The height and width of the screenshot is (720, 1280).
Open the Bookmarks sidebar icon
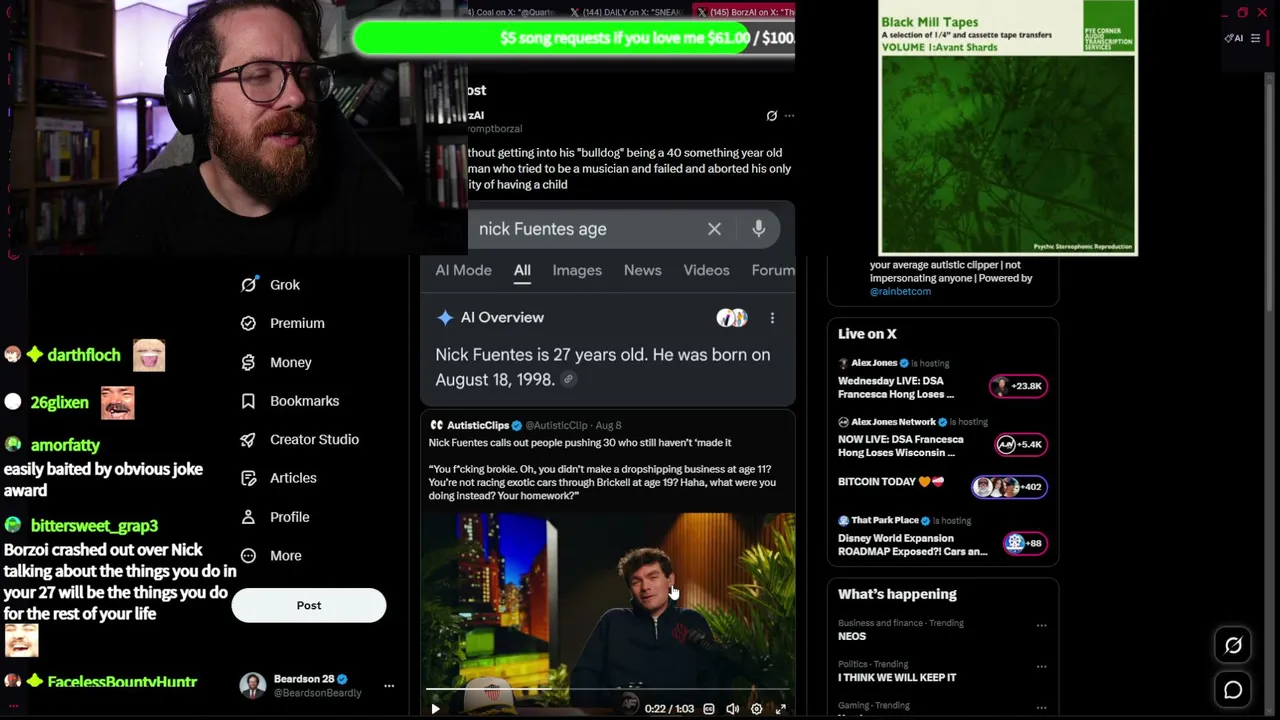click(248, 401)
